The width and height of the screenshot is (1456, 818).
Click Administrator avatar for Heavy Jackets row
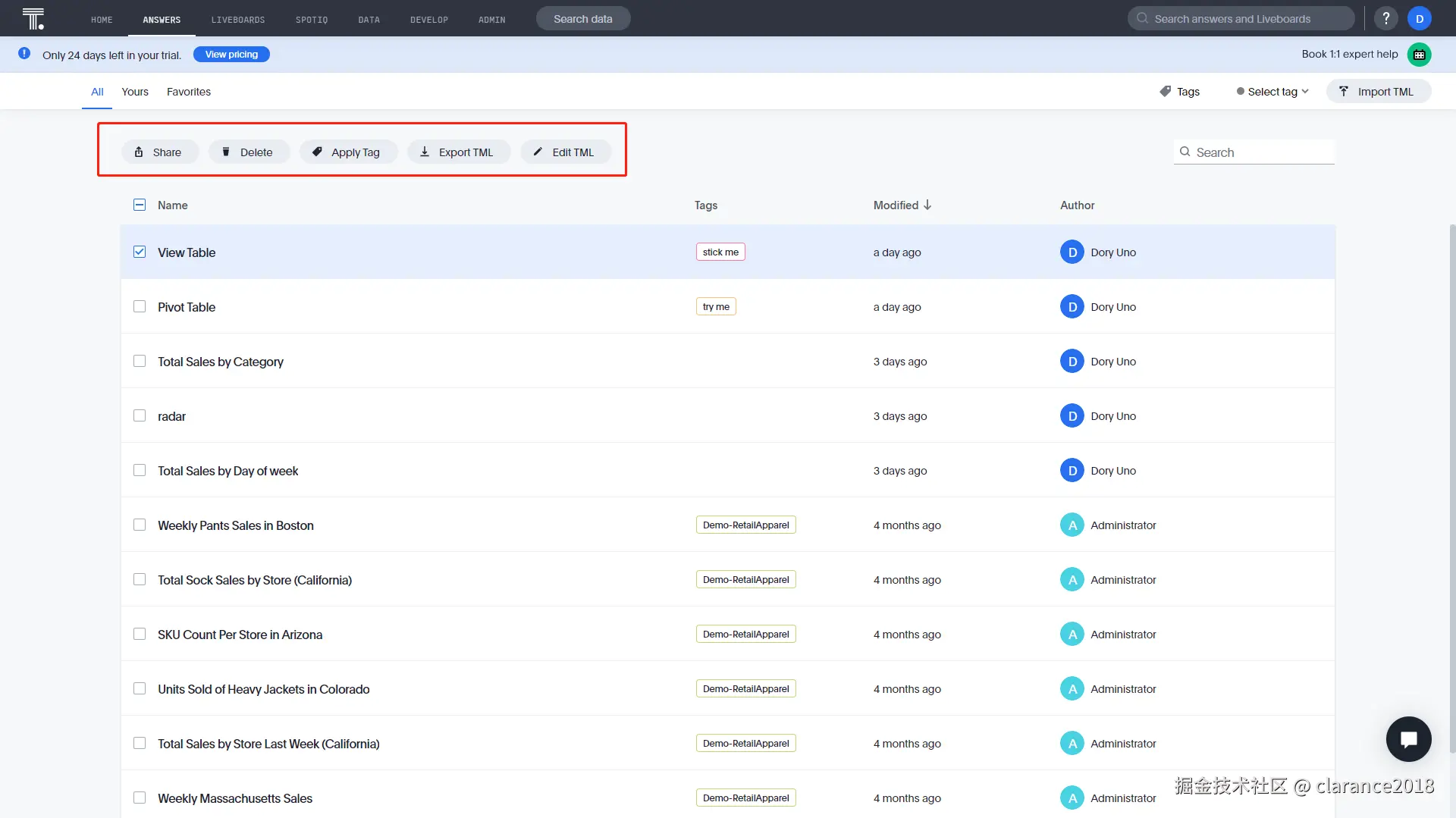[1072, 689]
